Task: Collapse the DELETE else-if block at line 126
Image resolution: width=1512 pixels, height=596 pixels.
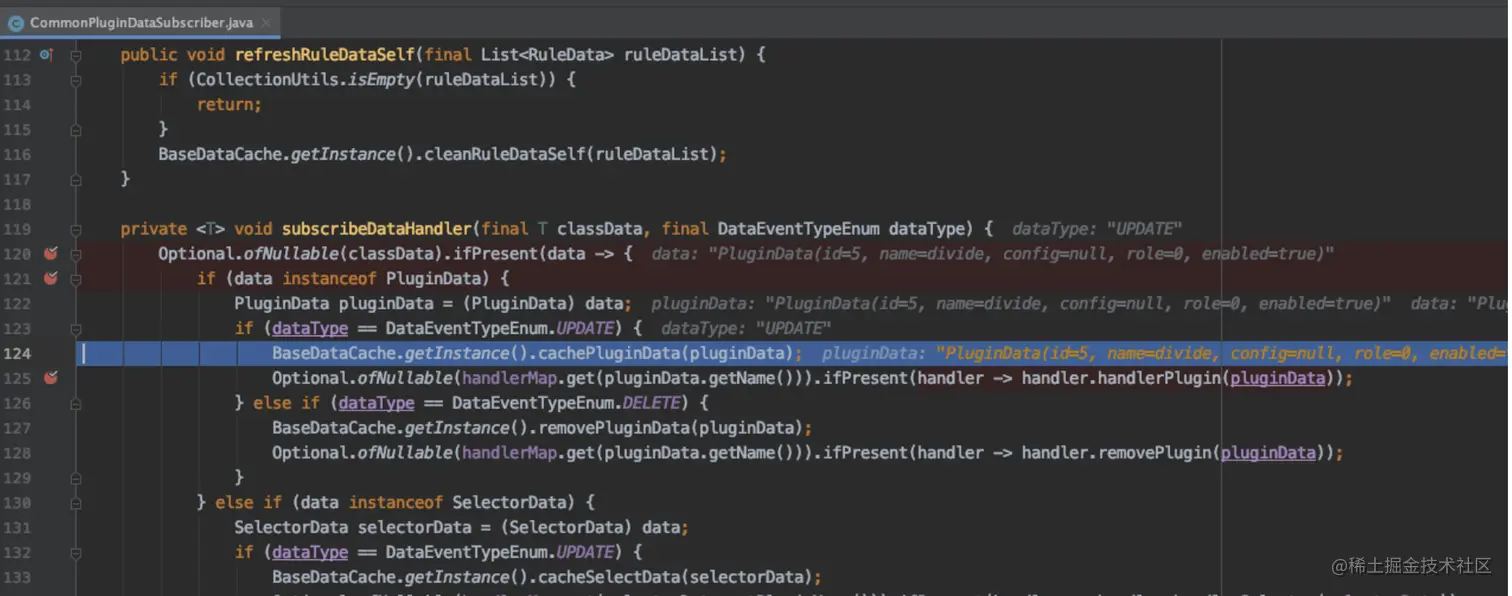Action: pyautogui.click(x=76, y=403)
